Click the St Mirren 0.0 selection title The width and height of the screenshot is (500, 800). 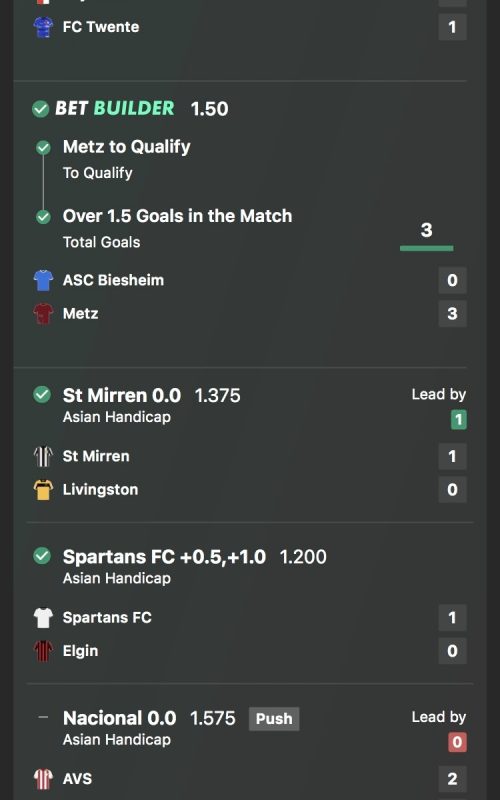(x=121, y=395)
